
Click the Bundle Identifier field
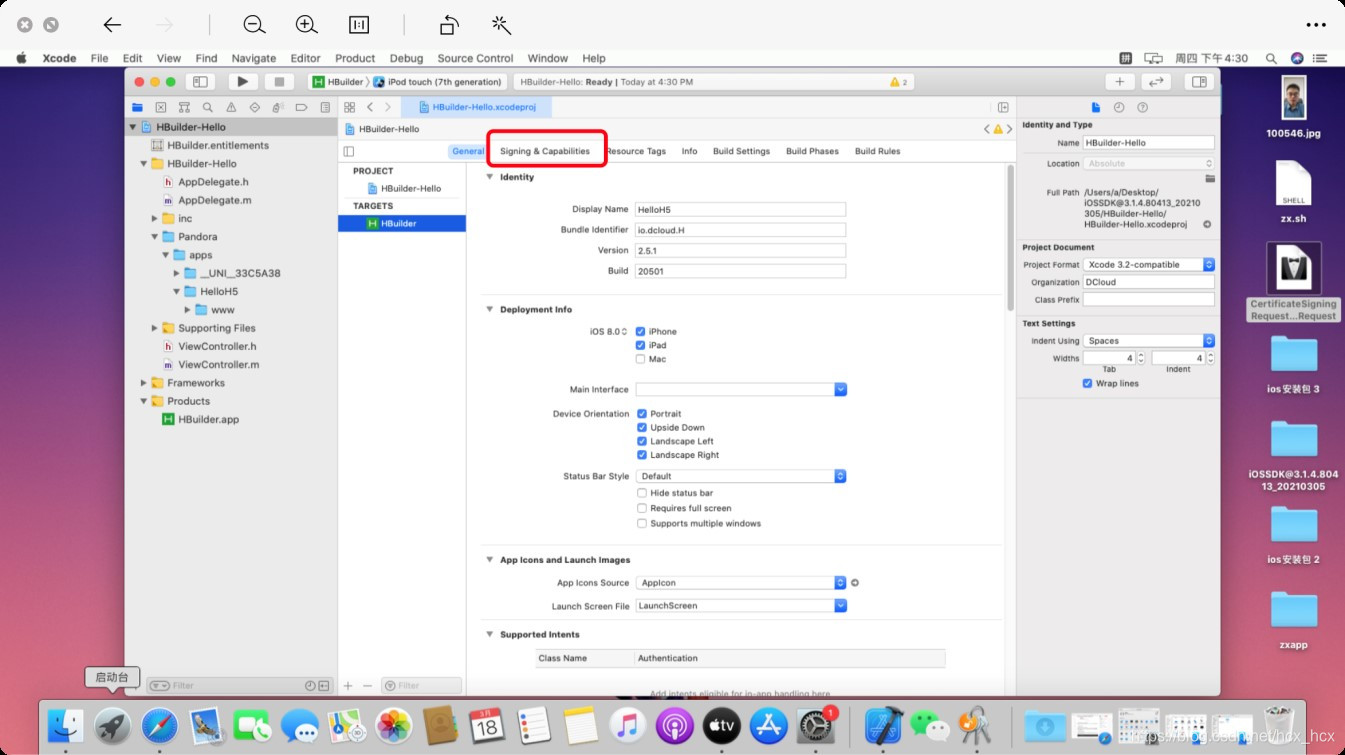tap(741, 230)
